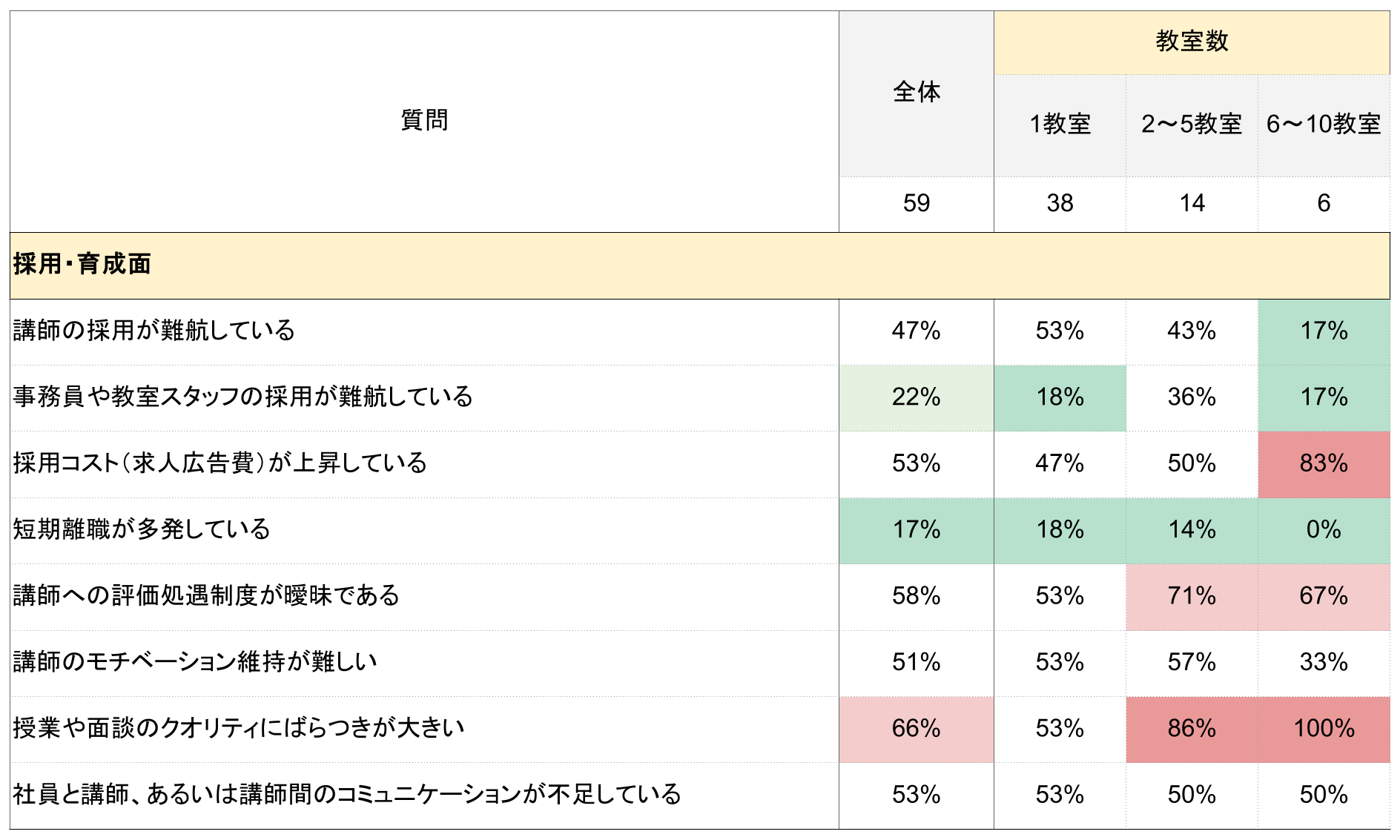This screenshot has width=1400, height=840.
Task: Click the pink 66% cell in 全体 column
Action: (916, 729)
